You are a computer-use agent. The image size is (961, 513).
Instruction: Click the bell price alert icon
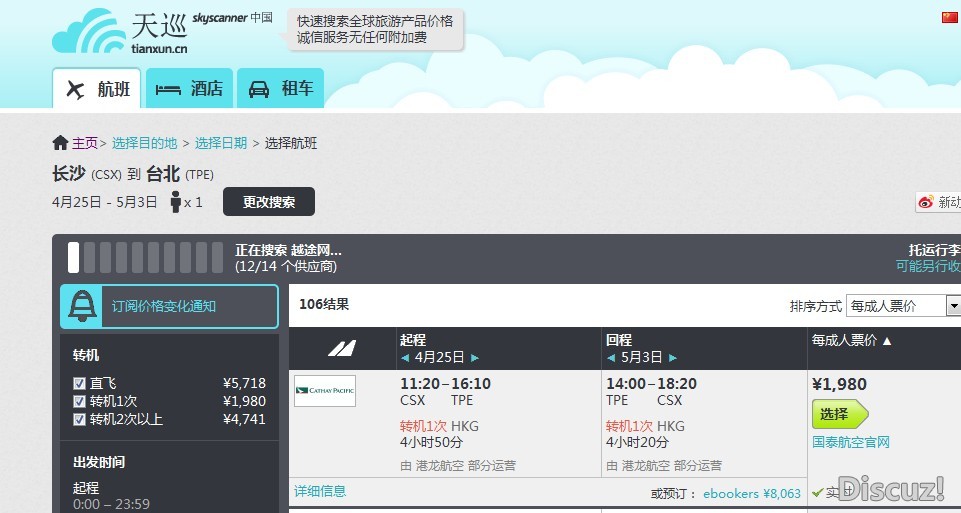tap(81, 307)
